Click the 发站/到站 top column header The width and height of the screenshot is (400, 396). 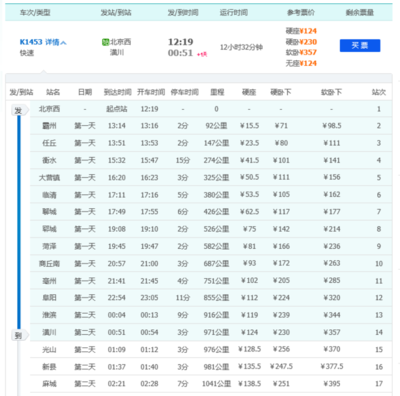(x=116, y=13)
